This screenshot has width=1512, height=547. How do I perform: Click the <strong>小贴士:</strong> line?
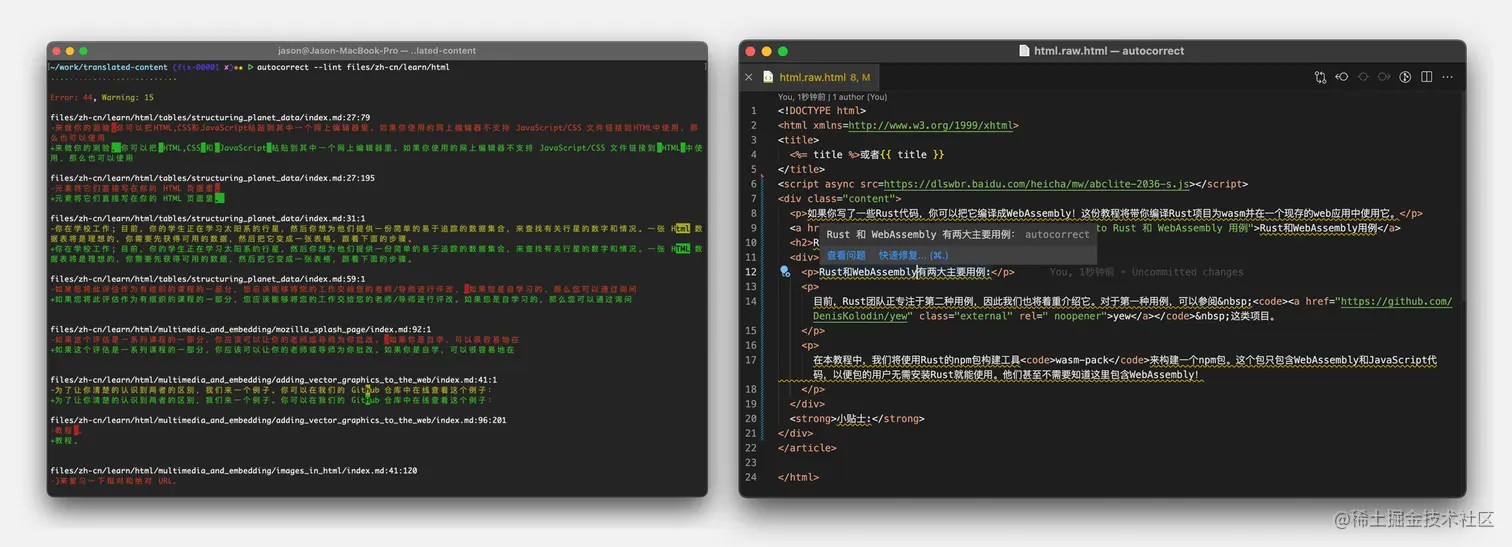pyautogui.click(x=857, y=418)
